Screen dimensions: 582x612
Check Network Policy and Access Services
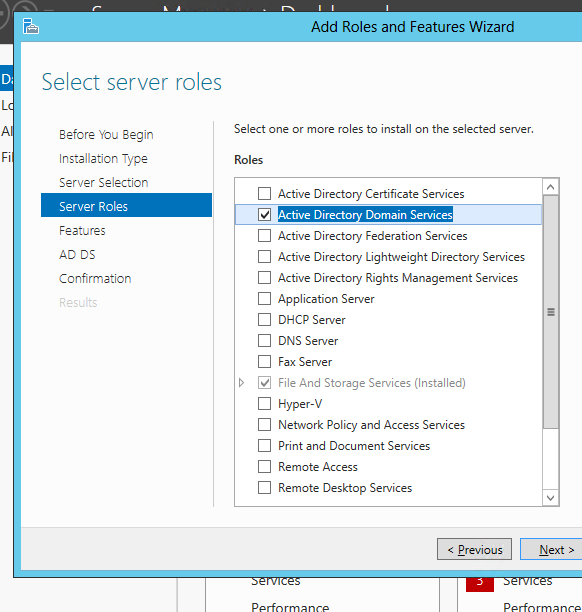click(264, 425)
